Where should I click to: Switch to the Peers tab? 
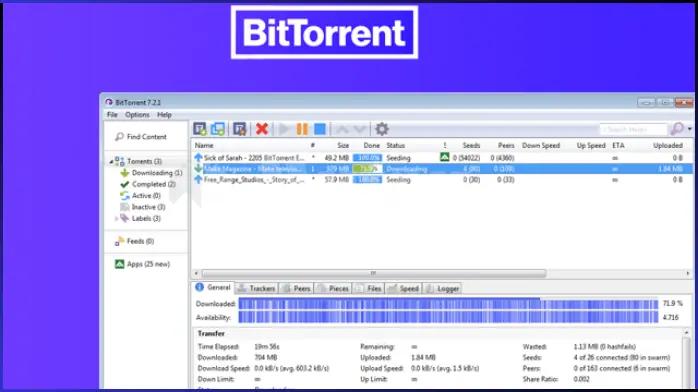coord(296,289)
